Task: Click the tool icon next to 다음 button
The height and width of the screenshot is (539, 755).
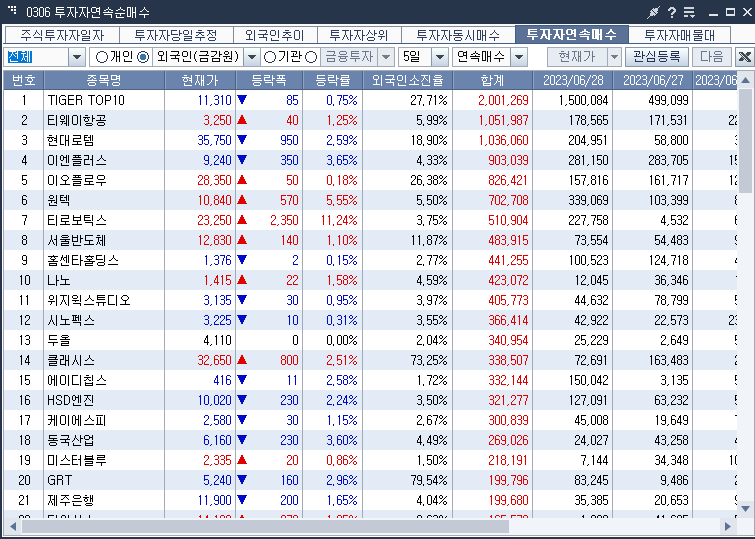Action: [x=744, y=57]
